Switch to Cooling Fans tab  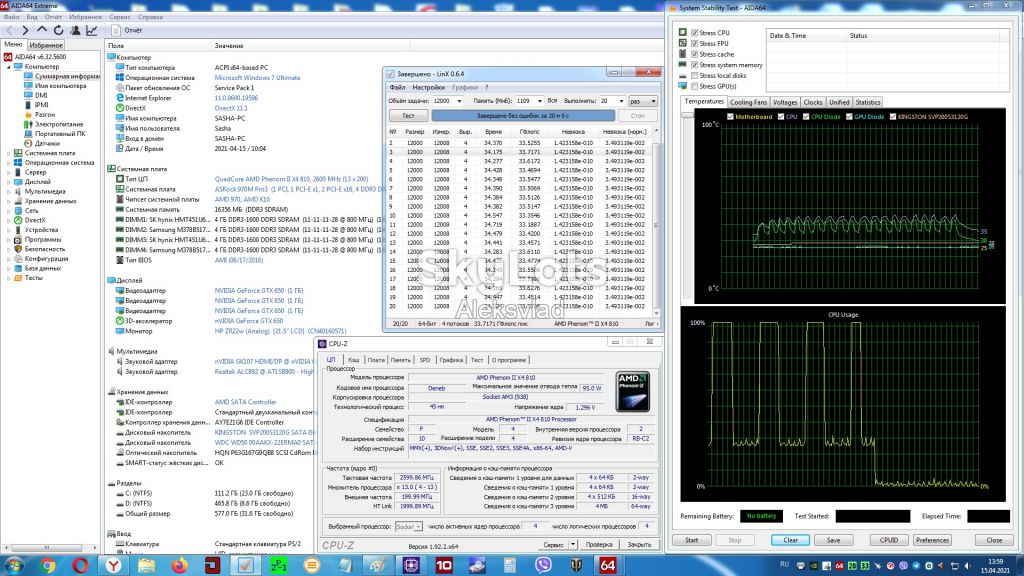coord(748,103)
